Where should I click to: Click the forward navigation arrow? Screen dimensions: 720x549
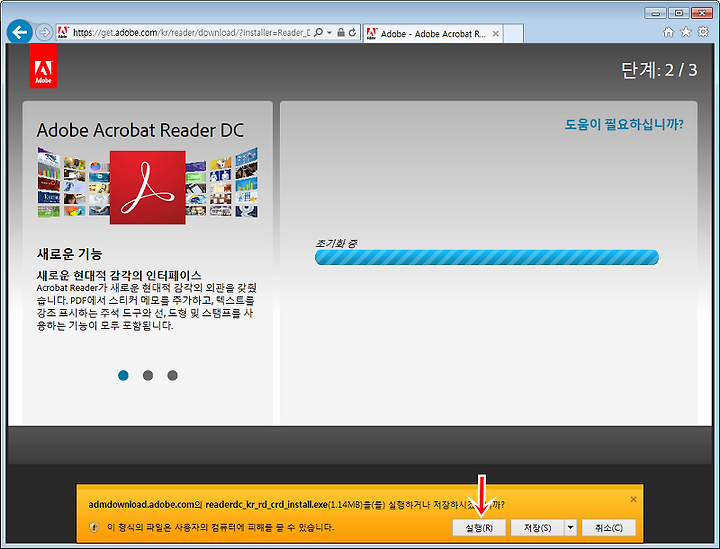pos(44,33)
